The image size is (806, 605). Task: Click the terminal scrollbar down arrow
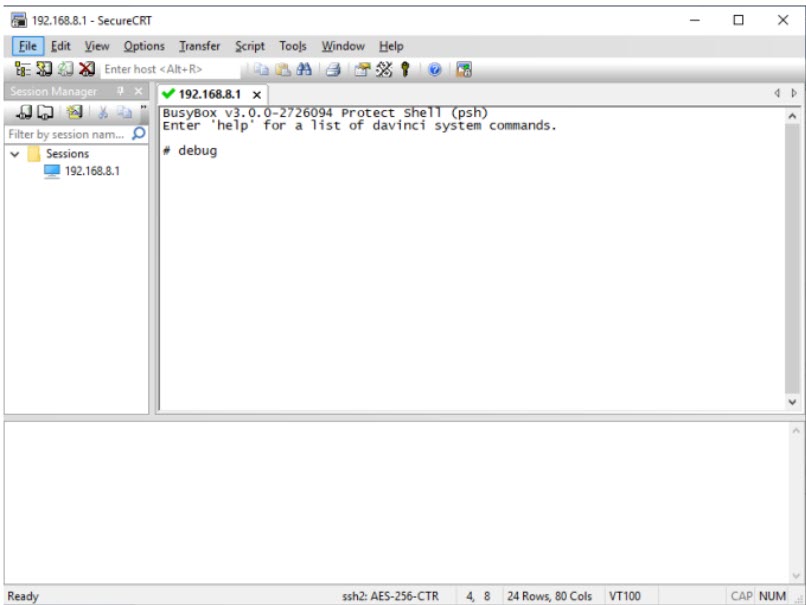pyautogui.click(x=793, y=401)
